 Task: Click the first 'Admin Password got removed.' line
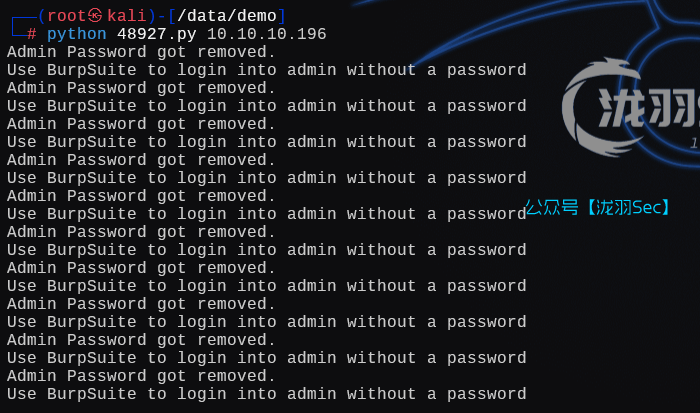(x=141, y=52)
